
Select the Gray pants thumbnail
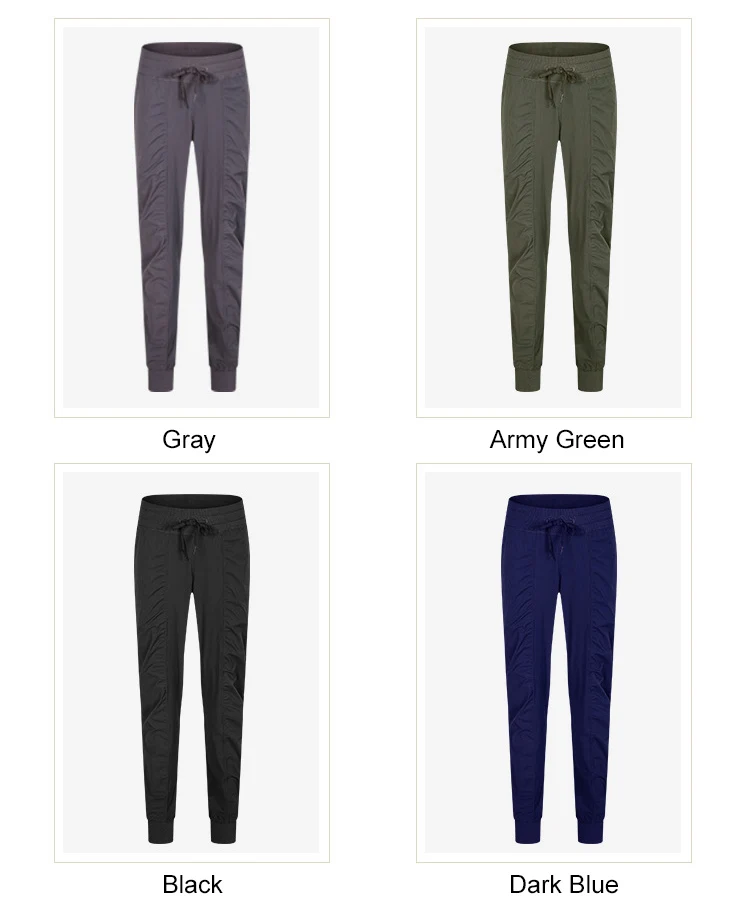coord(192,218)
